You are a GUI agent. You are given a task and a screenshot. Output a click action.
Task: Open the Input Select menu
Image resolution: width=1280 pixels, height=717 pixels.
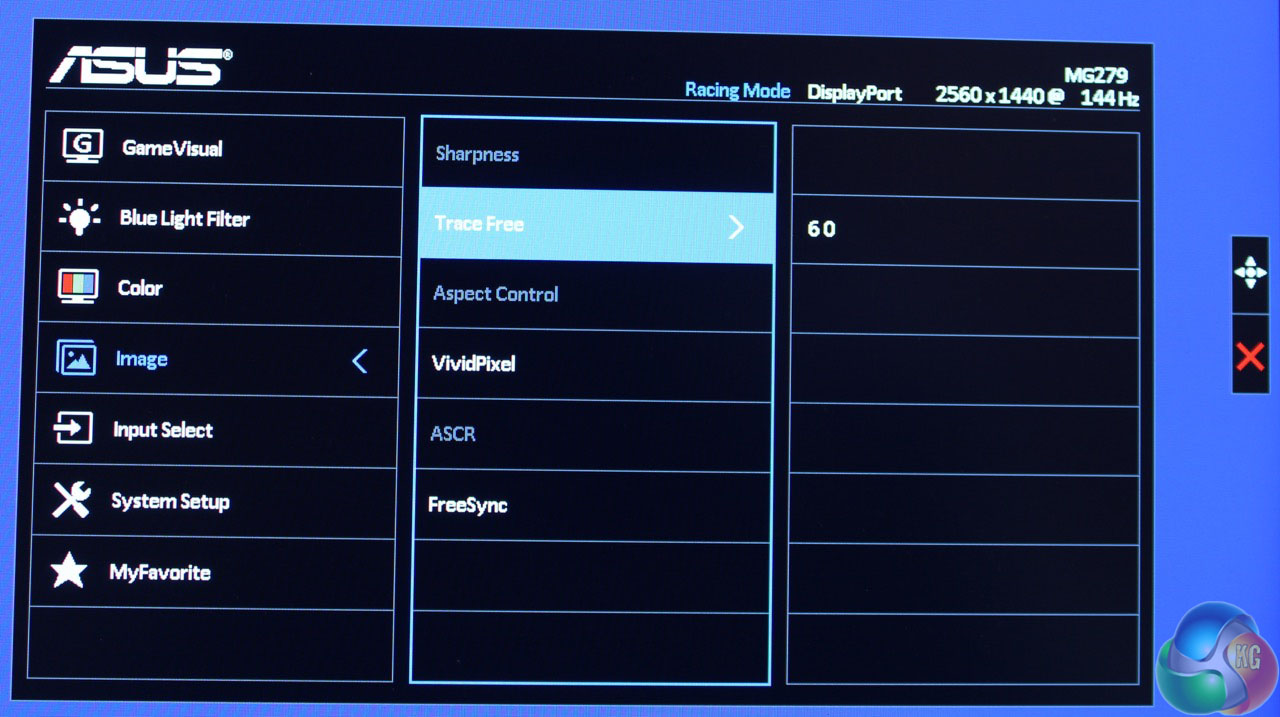(x=215, y=432)
